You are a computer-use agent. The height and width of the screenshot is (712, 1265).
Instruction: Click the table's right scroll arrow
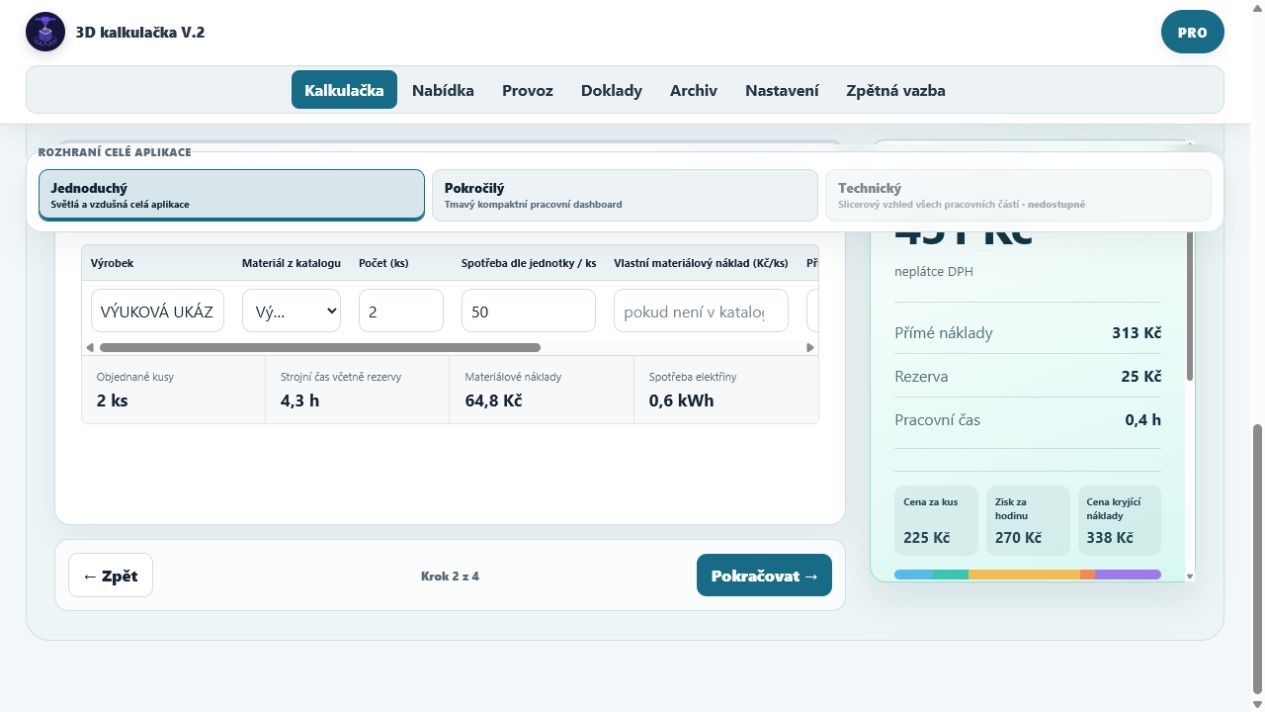click(810, 348)
